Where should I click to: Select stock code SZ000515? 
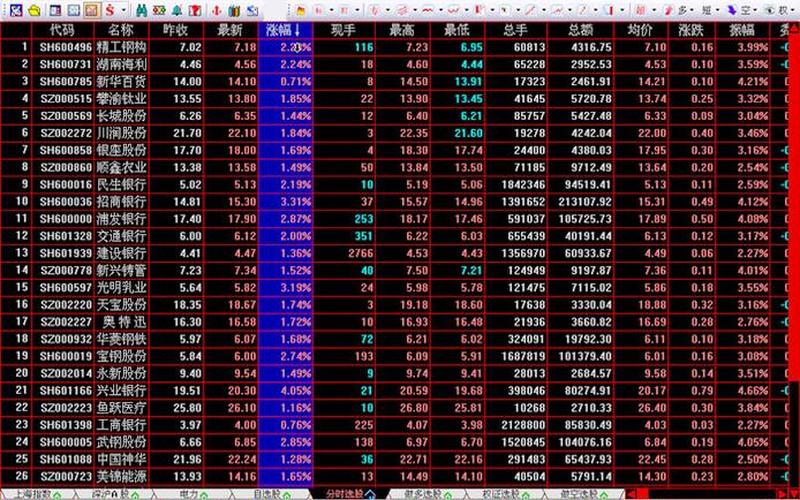(65, 99)
